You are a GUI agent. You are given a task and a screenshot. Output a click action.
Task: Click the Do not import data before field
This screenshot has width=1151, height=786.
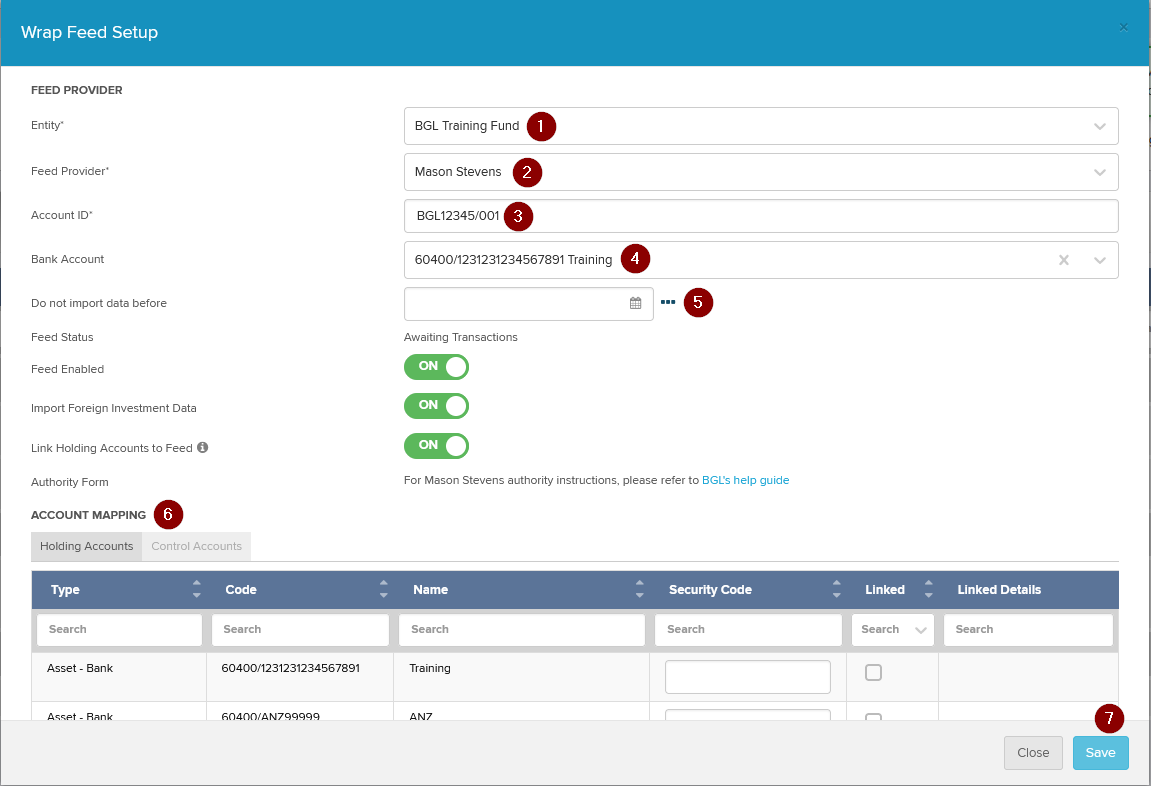coord(529,303)
